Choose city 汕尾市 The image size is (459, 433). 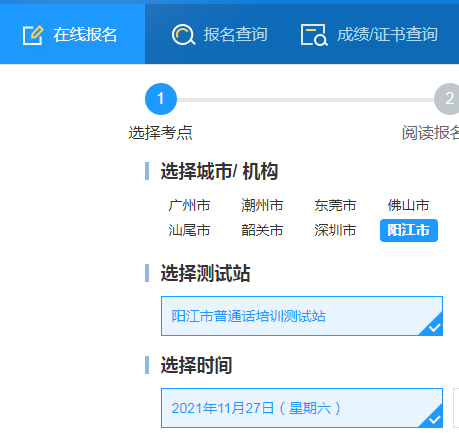pyautogui.click(x=189, y=230)
